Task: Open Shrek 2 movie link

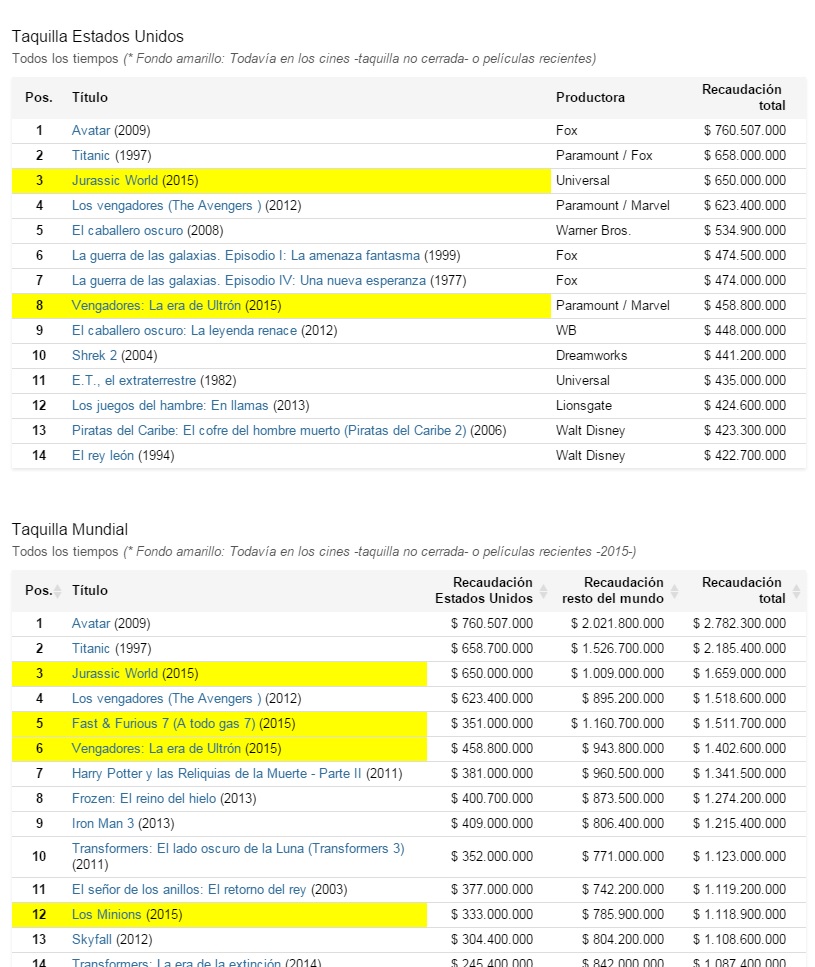Action: click(x=94, y=355)
